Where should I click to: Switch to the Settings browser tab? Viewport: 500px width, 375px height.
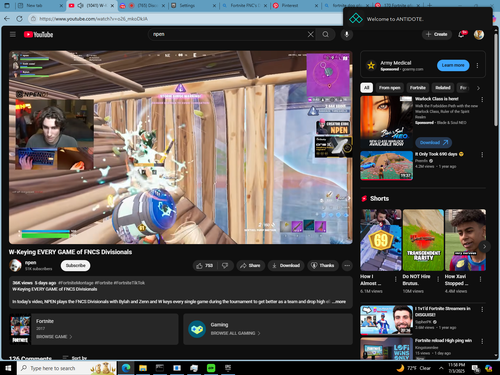point(192,6)
